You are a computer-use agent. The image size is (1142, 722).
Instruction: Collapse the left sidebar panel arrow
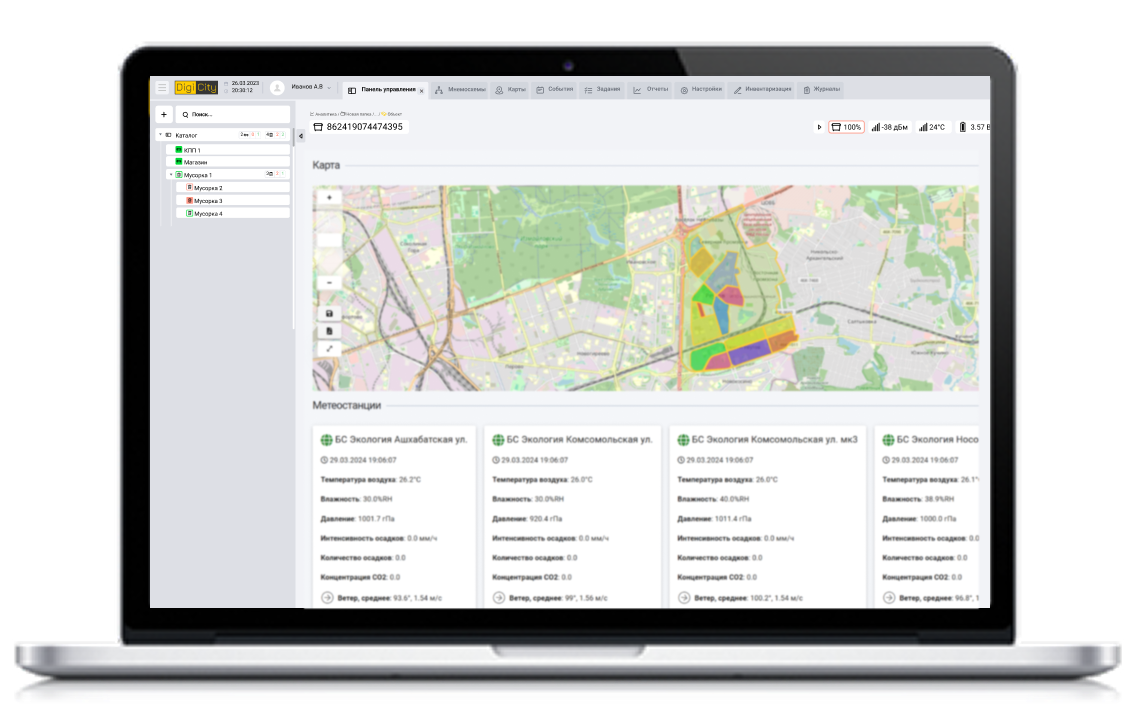click(x=301, y=136)
